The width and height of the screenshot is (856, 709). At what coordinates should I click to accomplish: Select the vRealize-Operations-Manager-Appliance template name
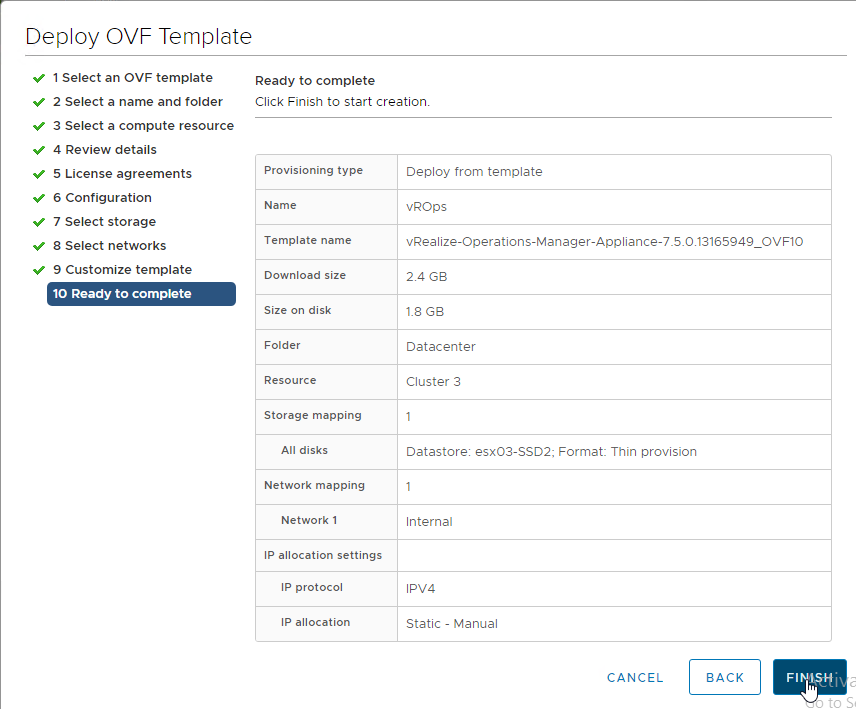coord(604,242)
